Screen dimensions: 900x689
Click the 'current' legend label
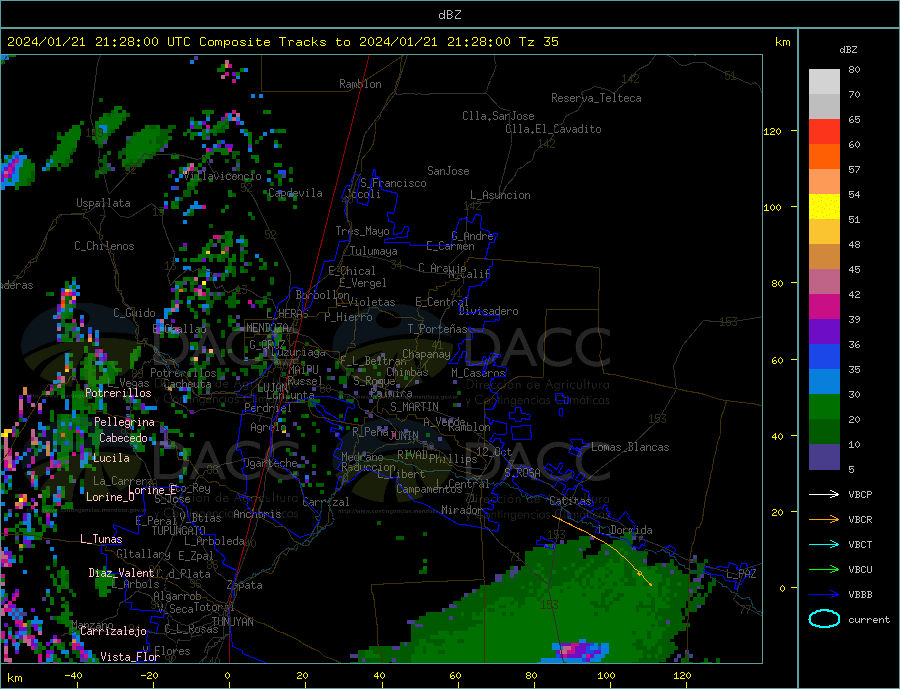pyautogui.click(x=869, y=620)
